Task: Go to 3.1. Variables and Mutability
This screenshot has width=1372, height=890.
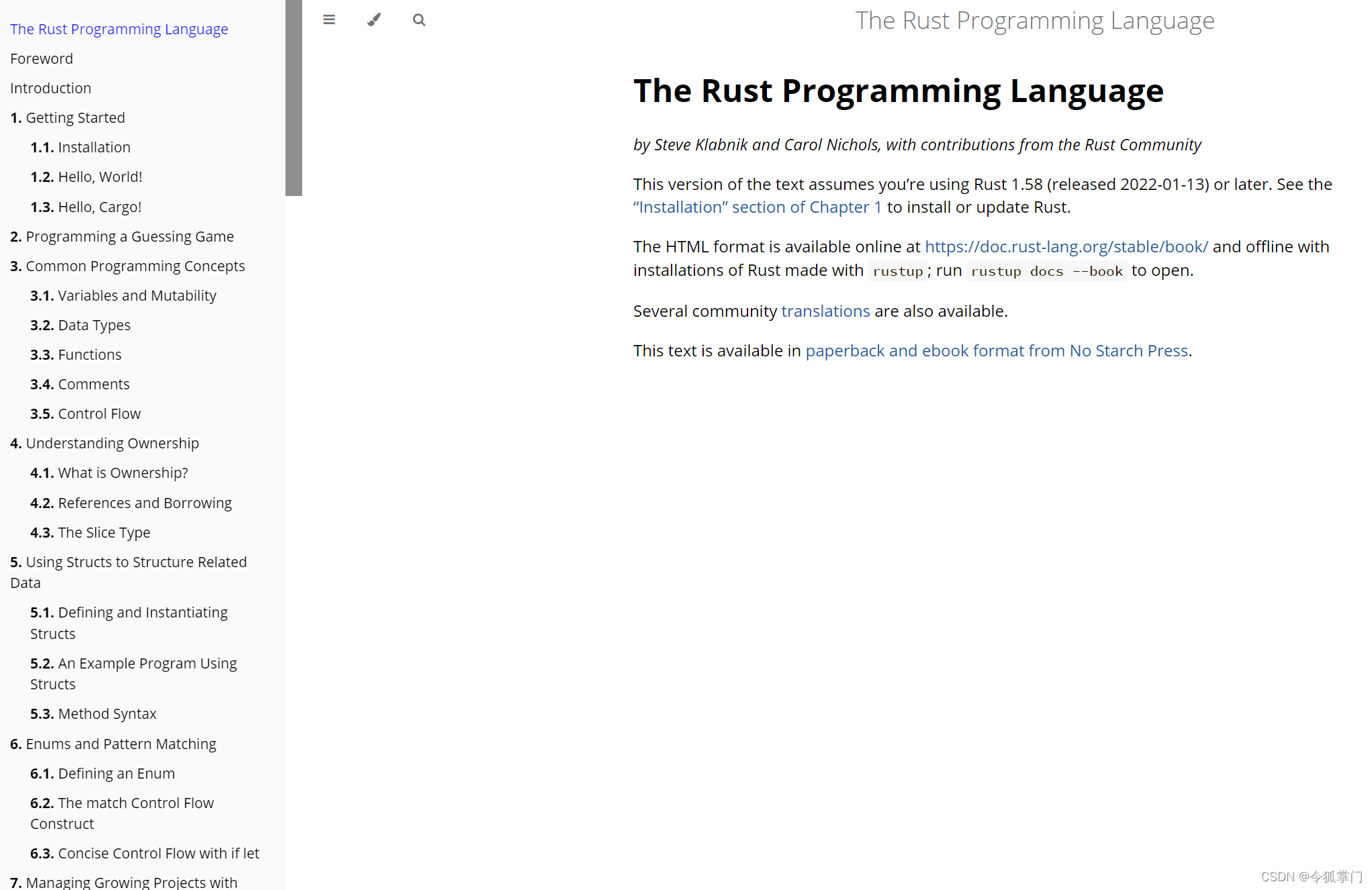Action: (x=123, y=295)
